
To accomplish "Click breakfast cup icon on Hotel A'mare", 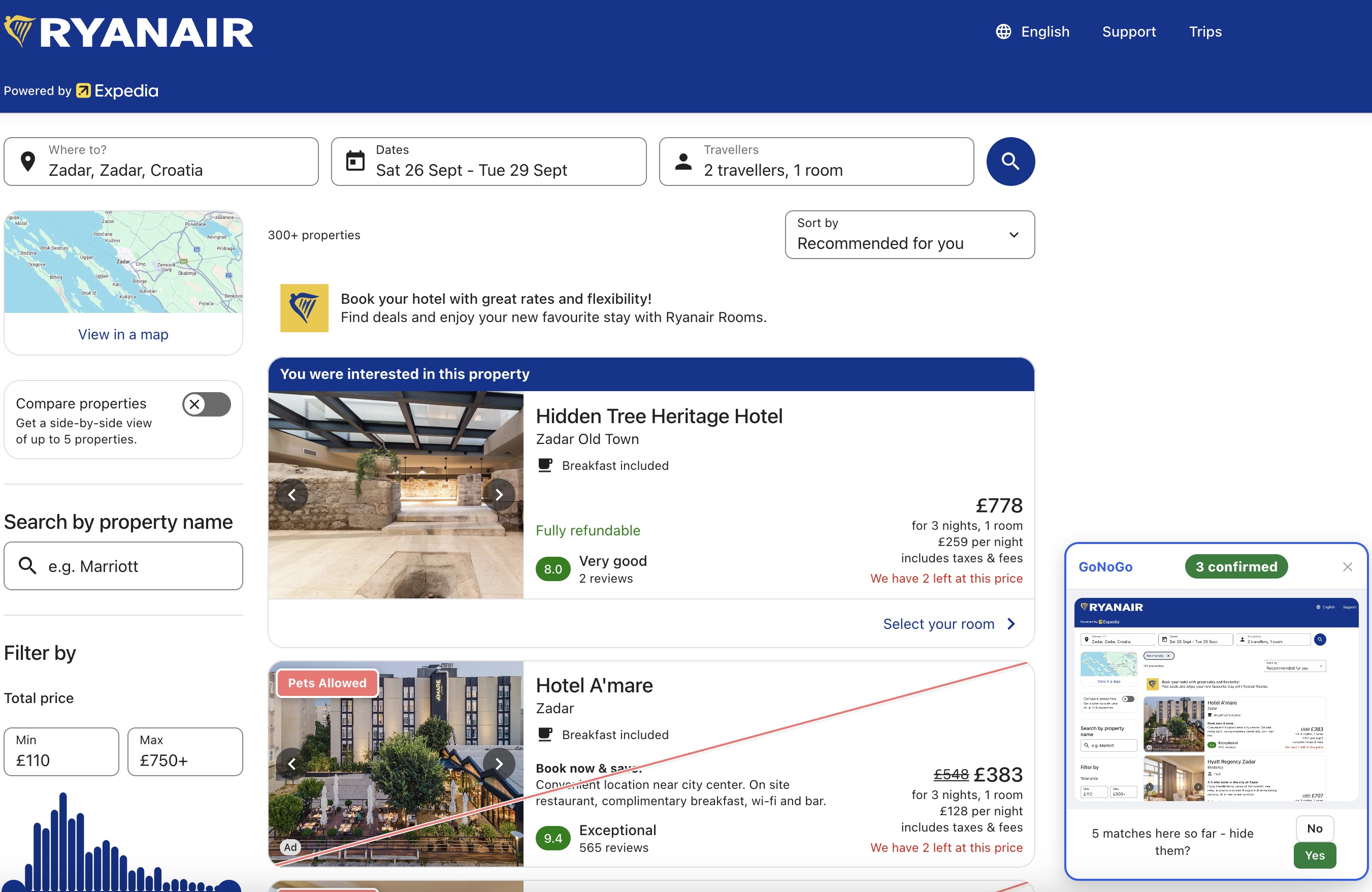I will (545, 735).
